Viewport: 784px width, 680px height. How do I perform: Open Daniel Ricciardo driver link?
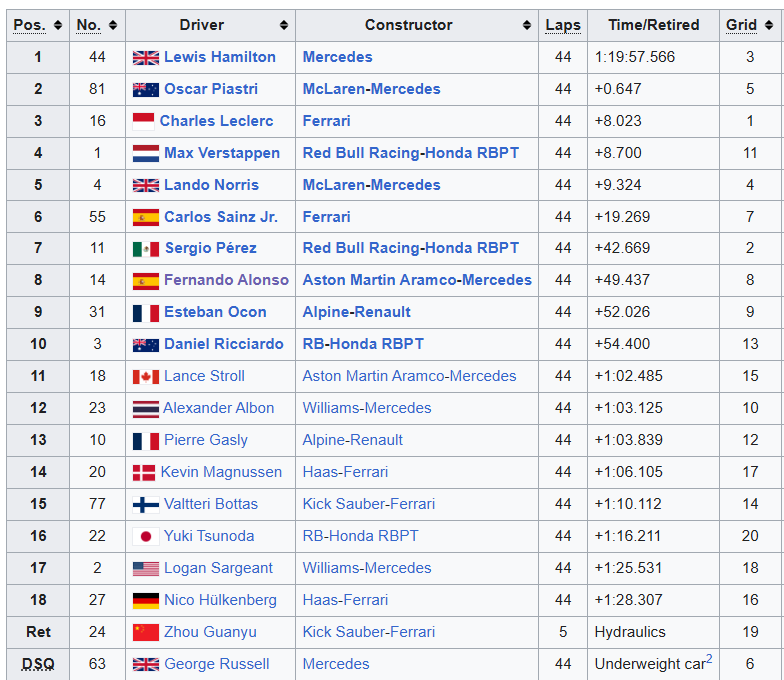point(224,344)
